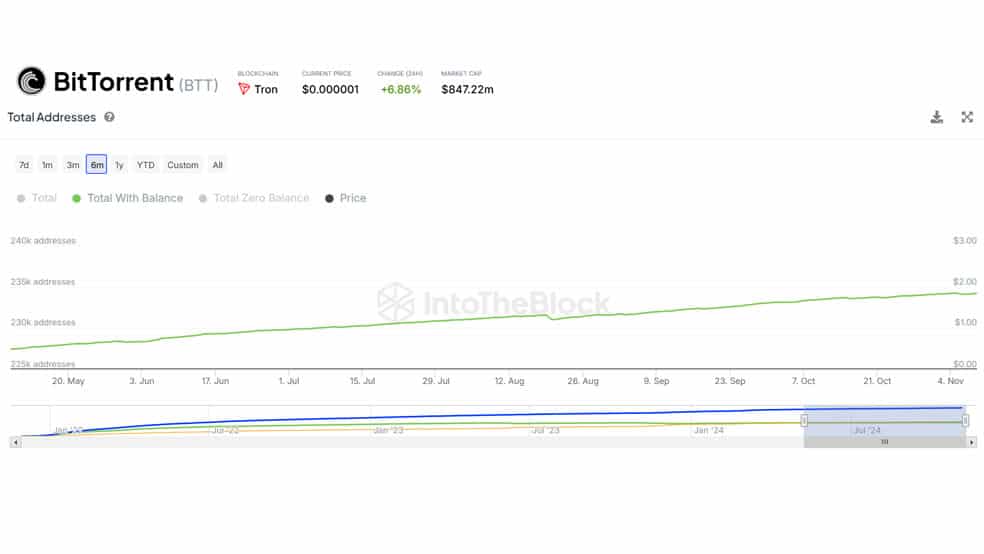Click the navigator left handle
984x554 pixels.
pos(804,421)
